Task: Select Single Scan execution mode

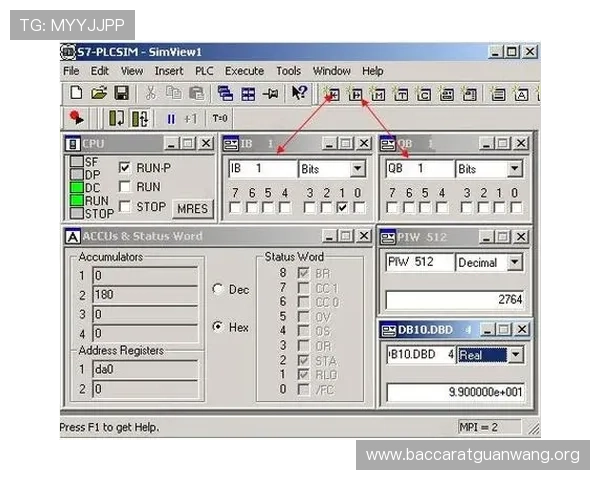Action: click(x=117, y=118)
